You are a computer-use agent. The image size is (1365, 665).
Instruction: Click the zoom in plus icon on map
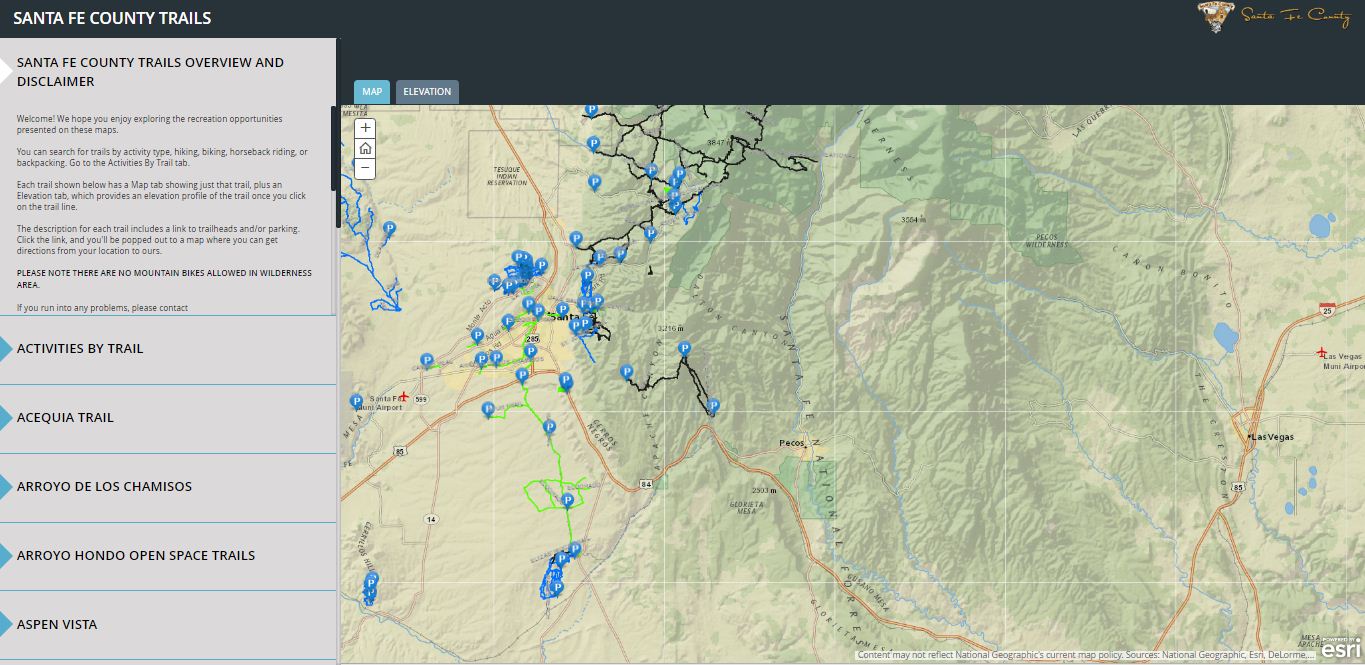click(x=365, y=127)
